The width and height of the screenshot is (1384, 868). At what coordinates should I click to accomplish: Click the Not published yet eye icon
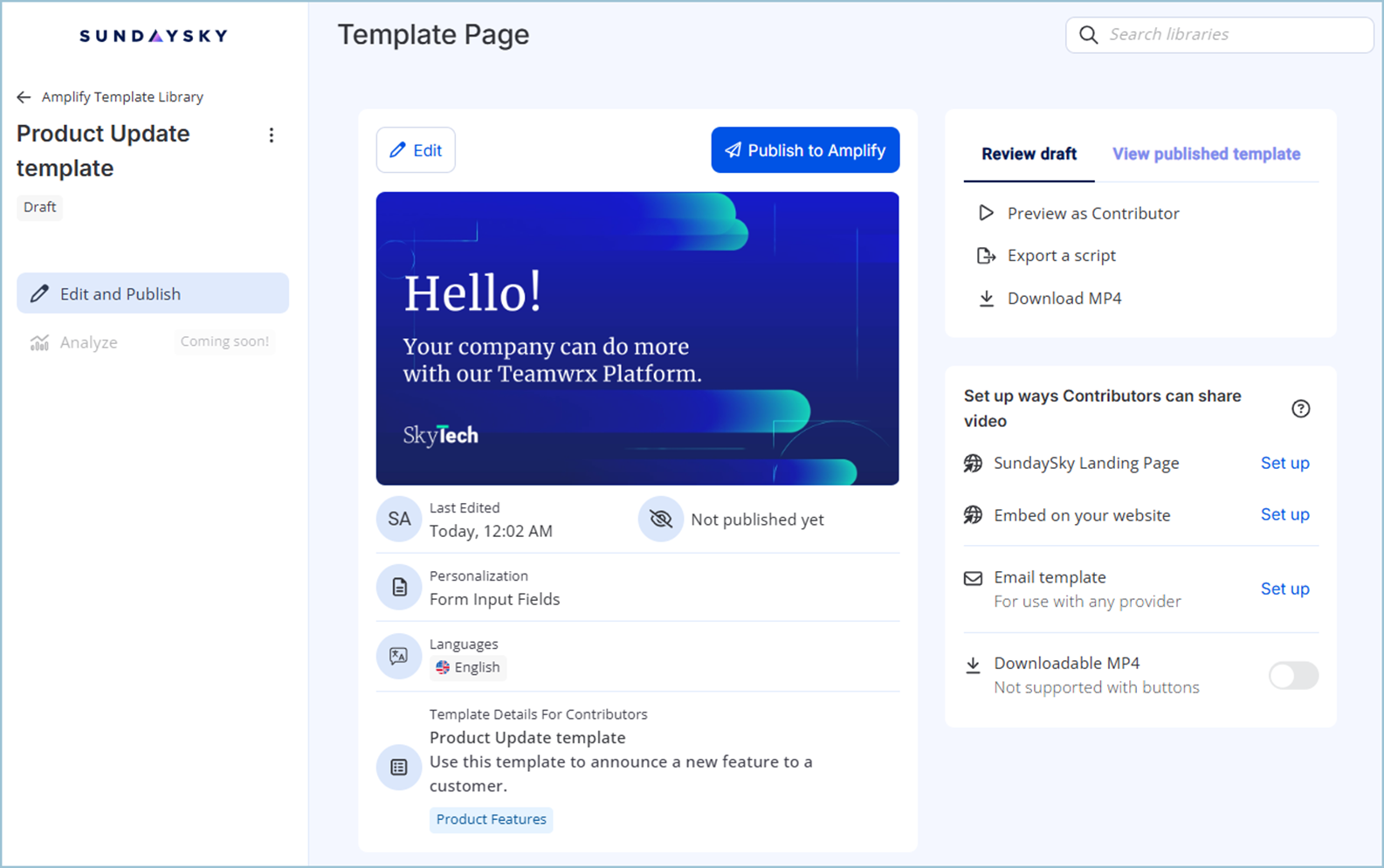(x=661, y=520)
